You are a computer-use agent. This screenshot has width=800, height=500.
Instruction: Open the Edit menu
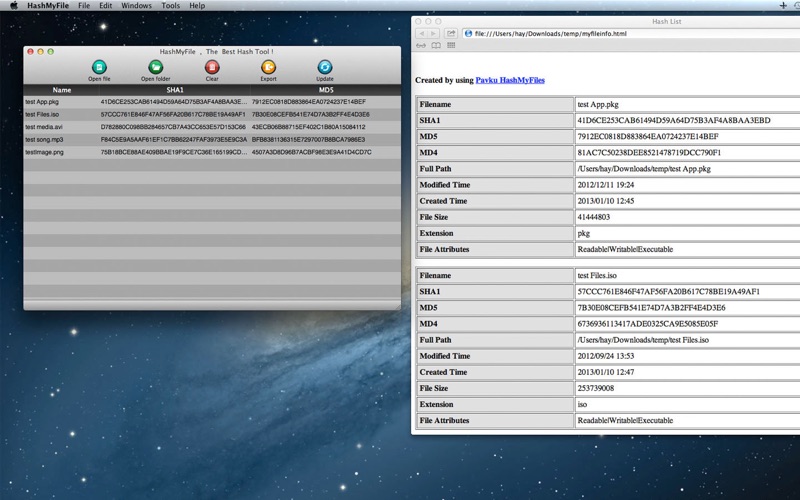[106, 6]
